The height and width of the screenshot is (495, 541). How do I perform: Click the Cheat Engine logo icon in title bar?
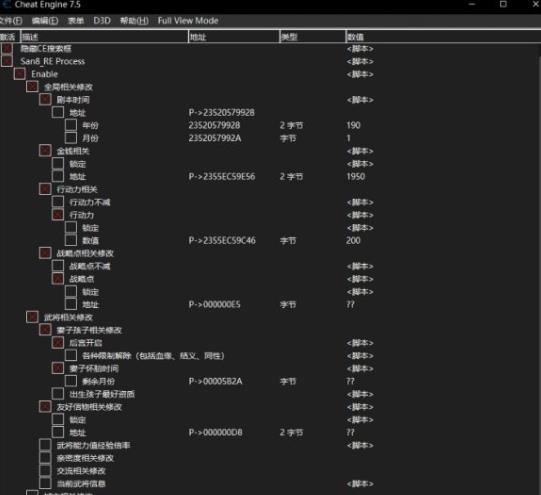point(6,4)
